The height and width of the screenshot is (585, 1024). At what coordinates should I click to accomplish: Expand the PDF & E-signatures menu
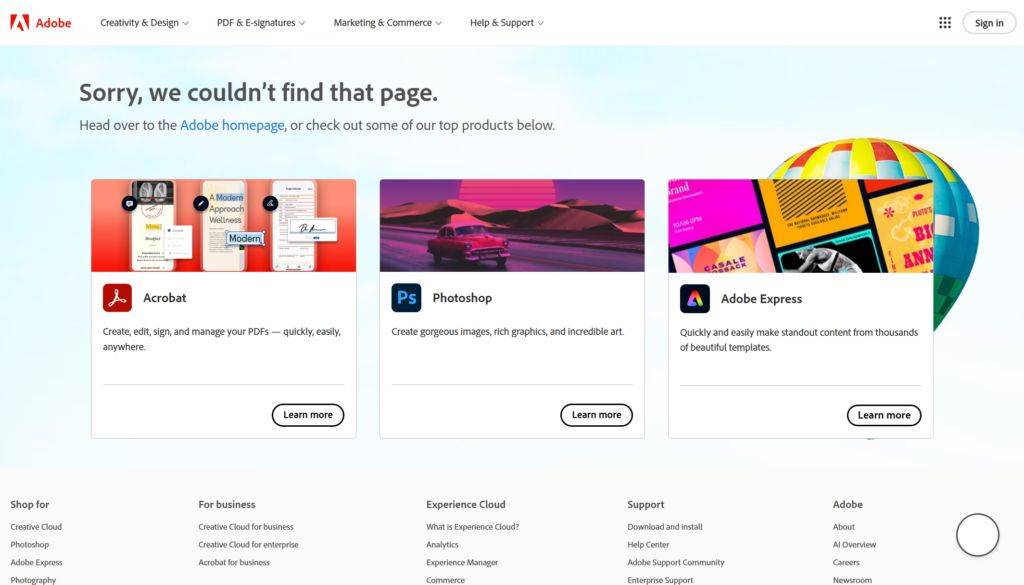(261, 23)
